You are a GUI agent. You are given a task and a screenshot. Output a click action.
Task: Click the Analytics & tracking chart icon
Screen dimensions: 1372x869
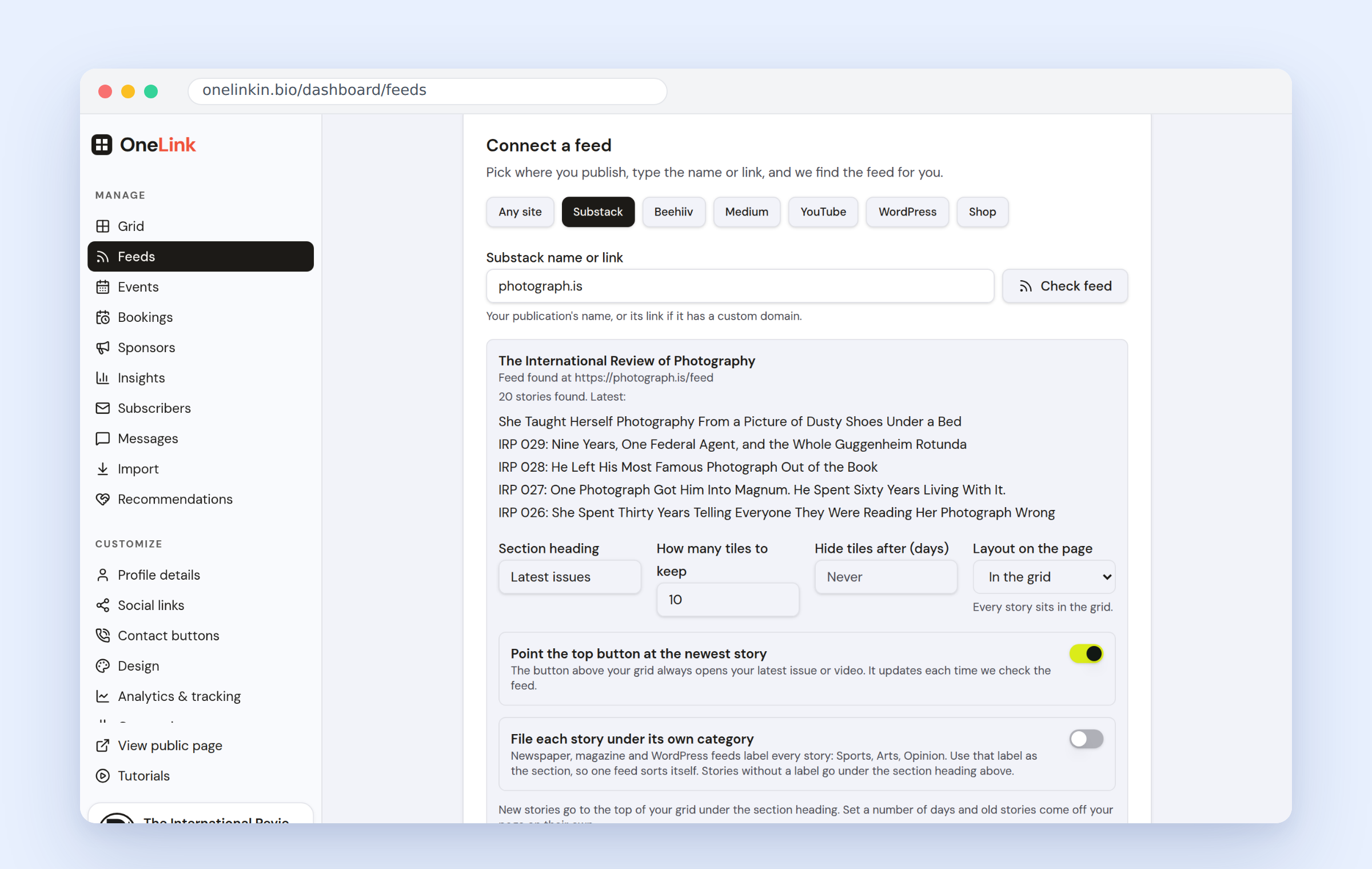[x=103, y=696]
